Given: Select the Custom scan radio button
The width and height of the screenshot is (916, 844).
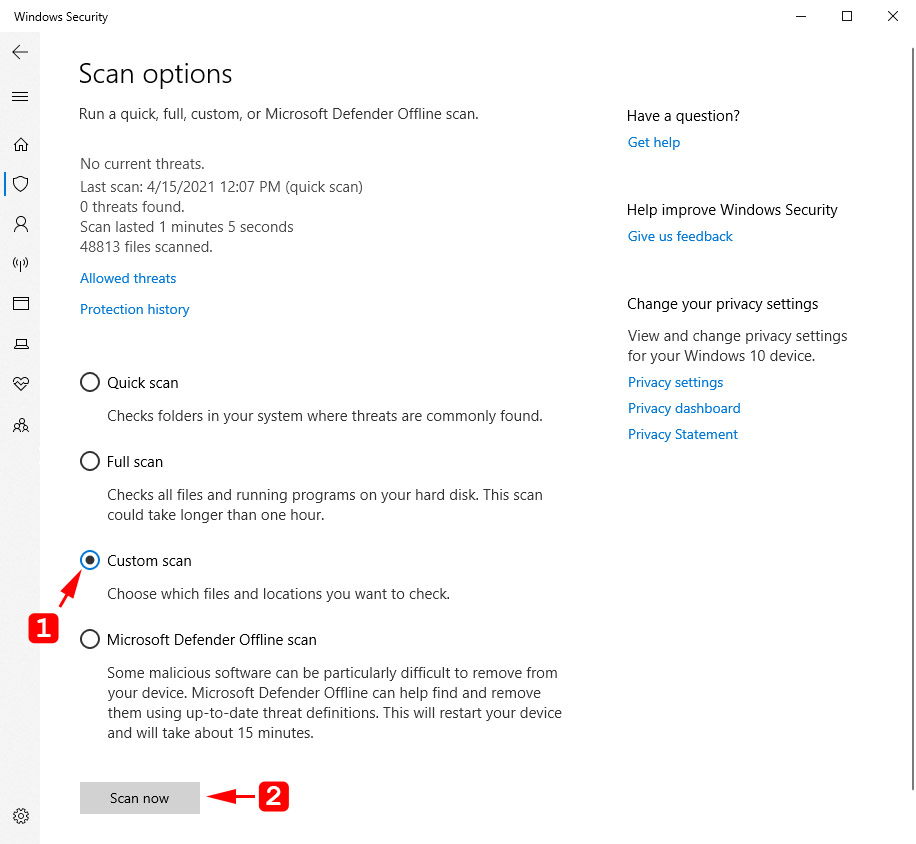Looking at the screenshot, I should [x=89, y=561].
